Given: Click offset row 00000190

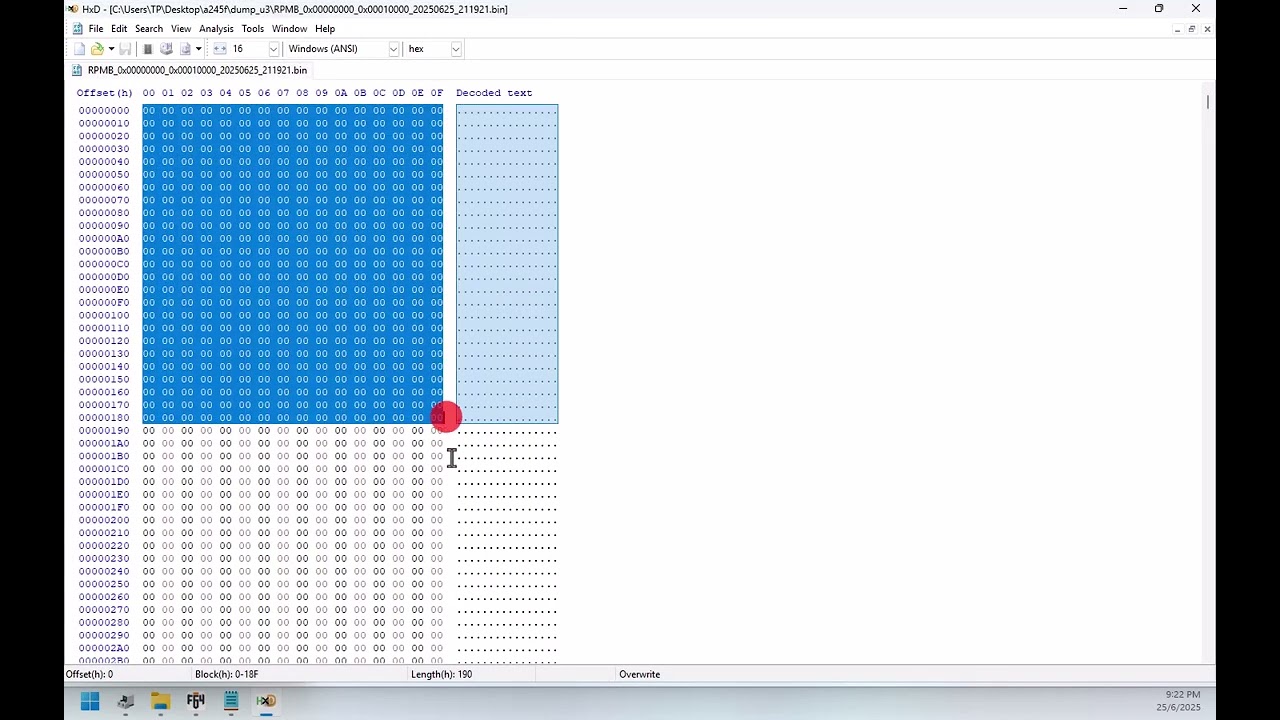Looking at the screenshot, I should pos(104,431).
